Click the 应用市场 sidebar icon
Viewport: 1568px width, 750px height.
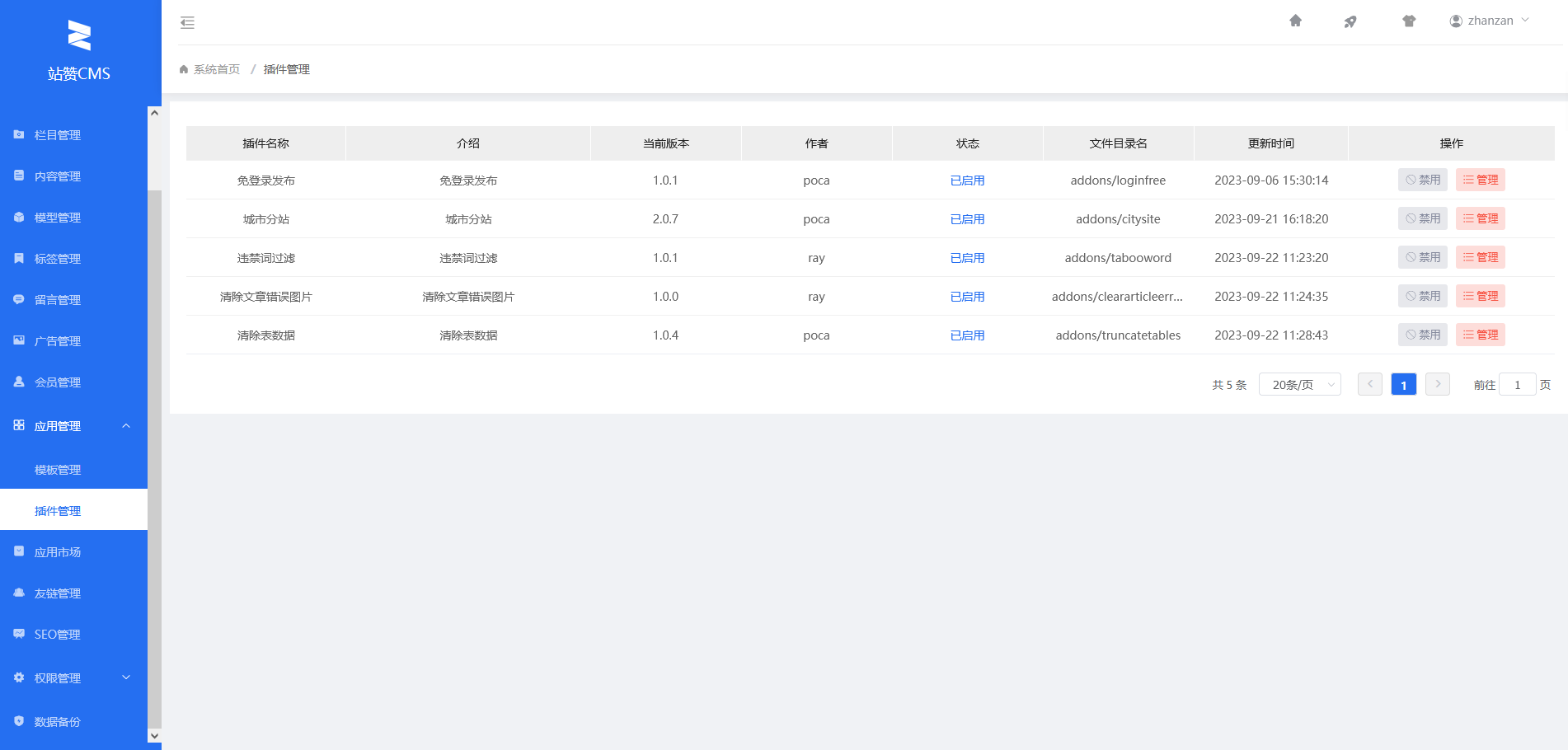pos(19,551)
